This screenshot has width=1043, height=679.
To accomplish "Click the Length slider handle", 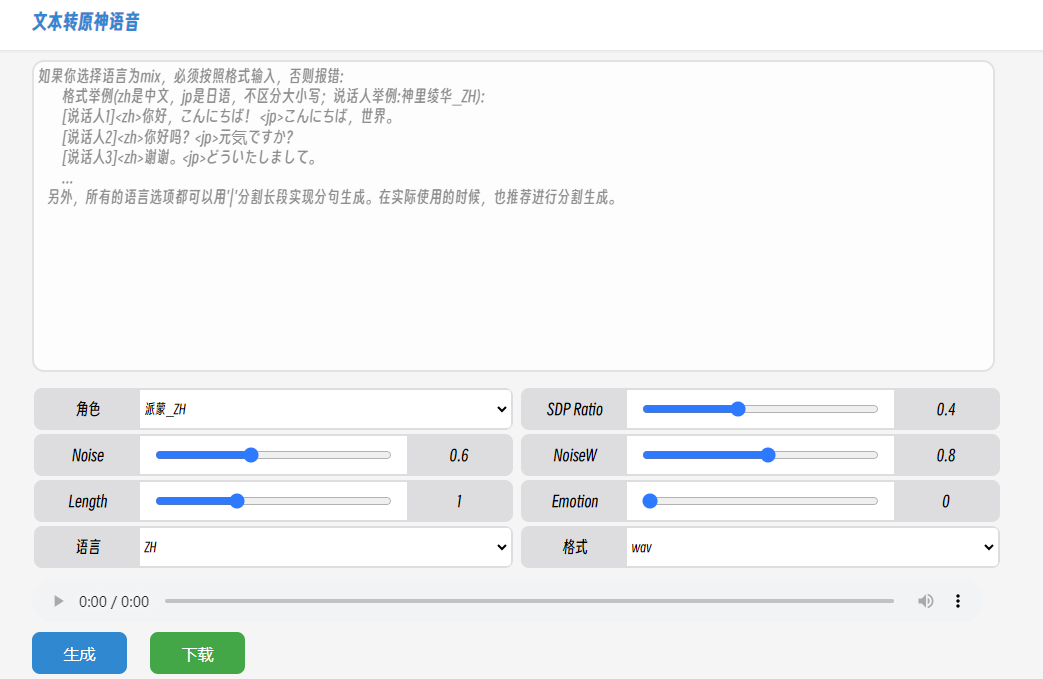I will coord(237,501).
